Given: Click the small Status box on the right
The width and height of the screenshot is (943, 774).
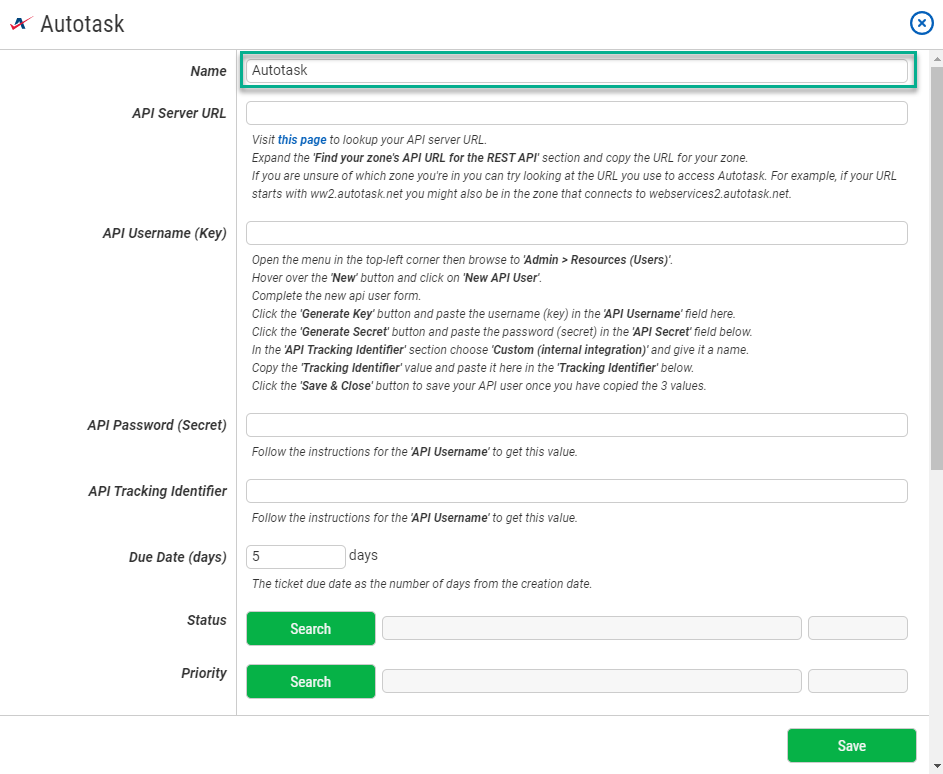Looking at the screenshot, I should click(857, 628).
